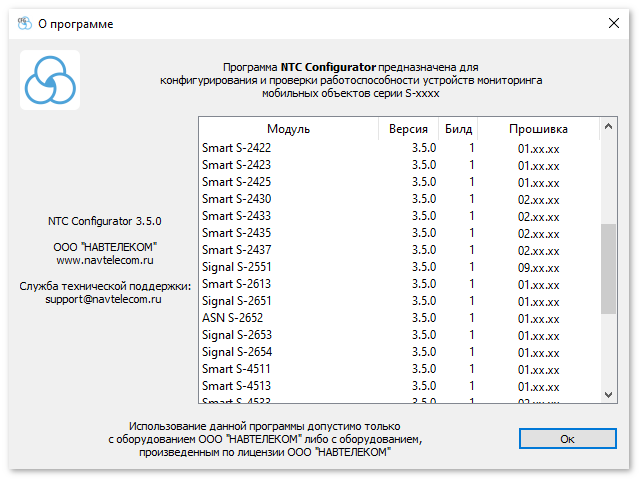
Task: Click the scrollbar down arrow
Action: pyautogui.click(x=608, y=395)
